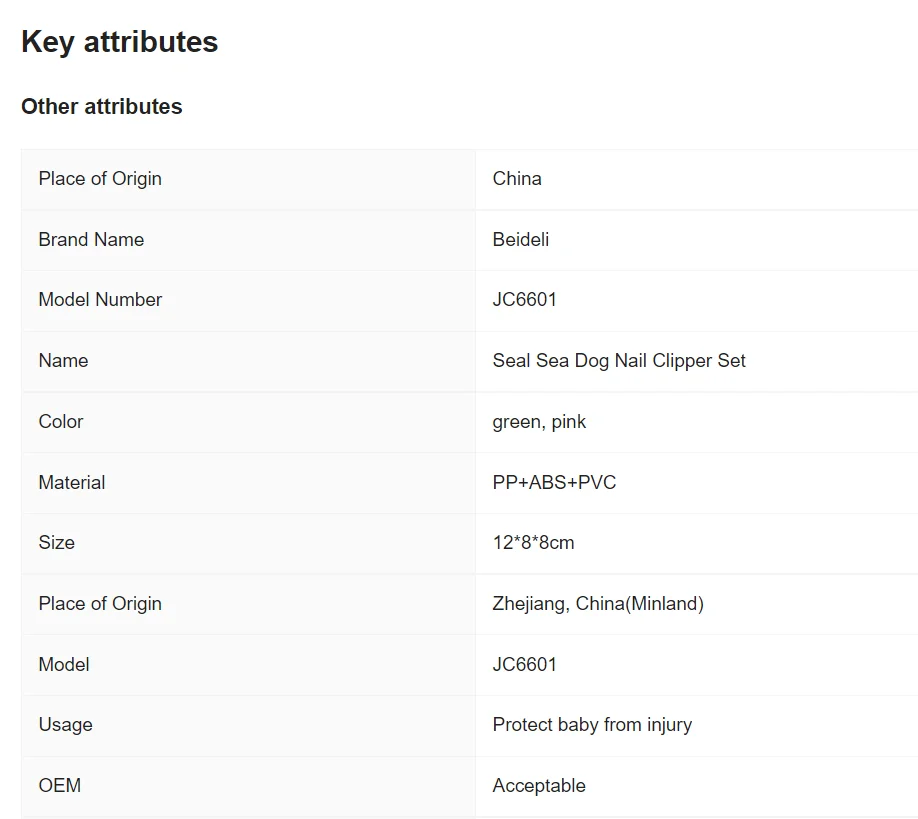
Task: Select the "Protect baby from injury" text
Action: tap(592, 725)
